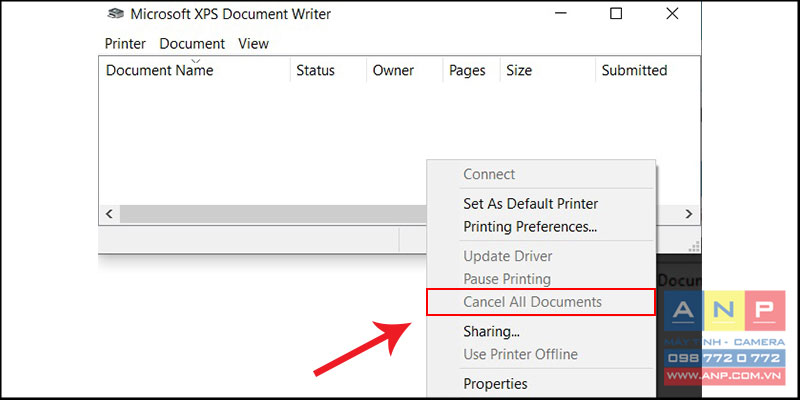Click the left scroll arrow

pyautogui.click(x=109, y=214)
